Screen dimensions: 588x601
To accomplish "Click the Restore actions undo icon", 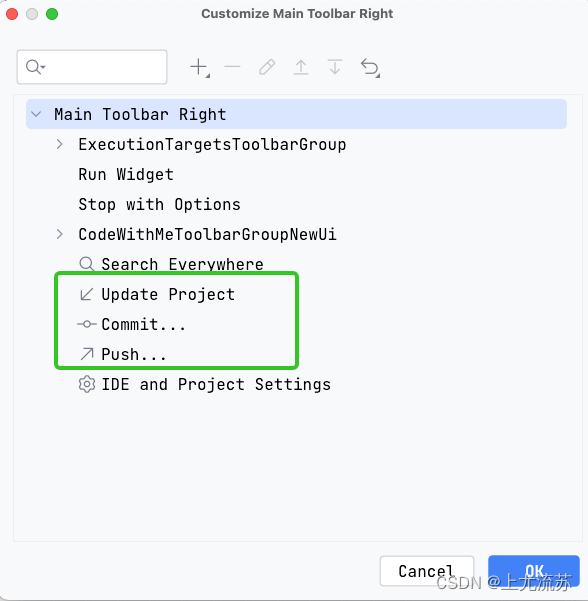I will click(x=370, y=67).
